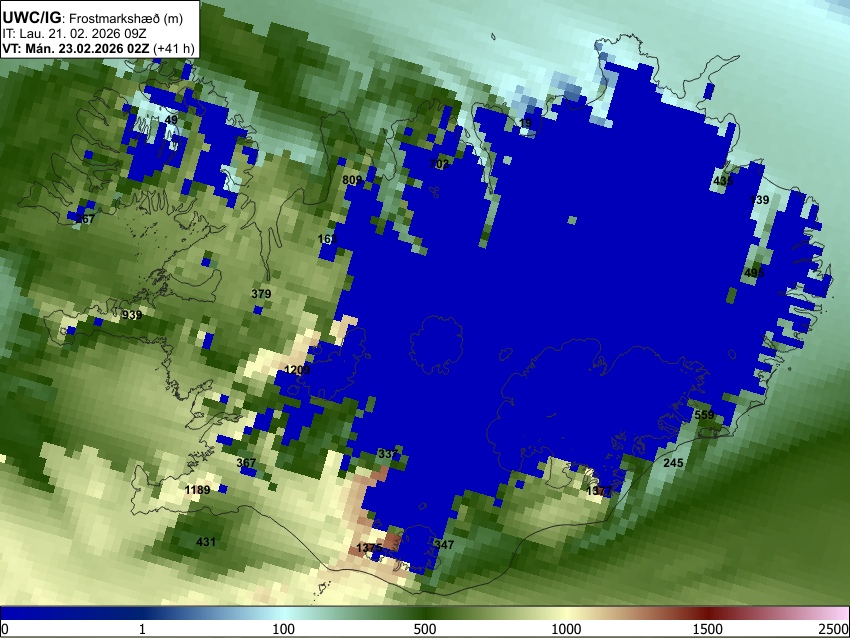Click the '0' label on the color scale
Screen dimensions: 850x638
5,629
